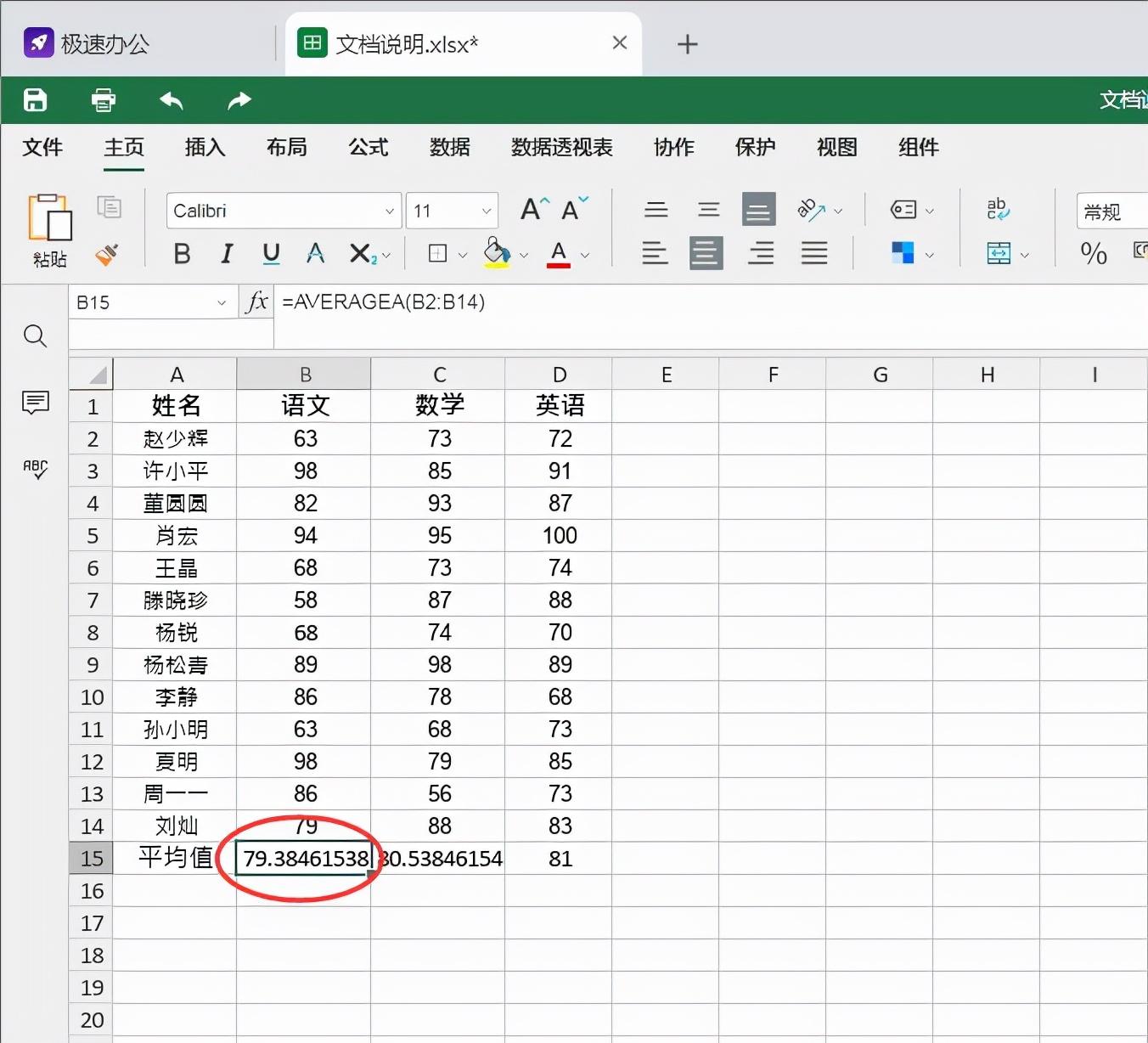Select the Format Painter brush icon

tap(107, 254)
